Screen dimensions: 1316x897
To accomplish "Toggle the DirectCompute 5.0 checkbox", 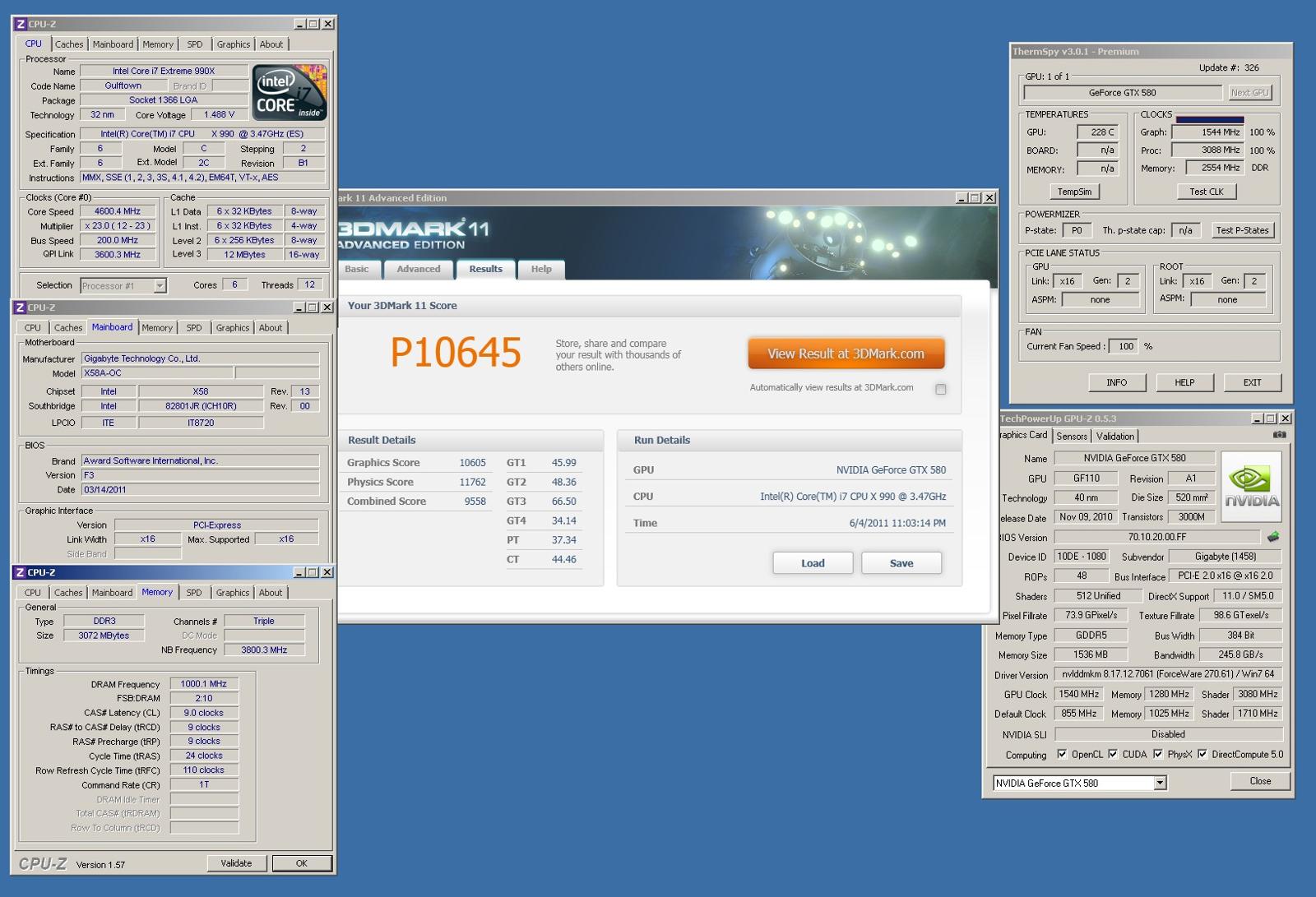I will click(1202, 754).
